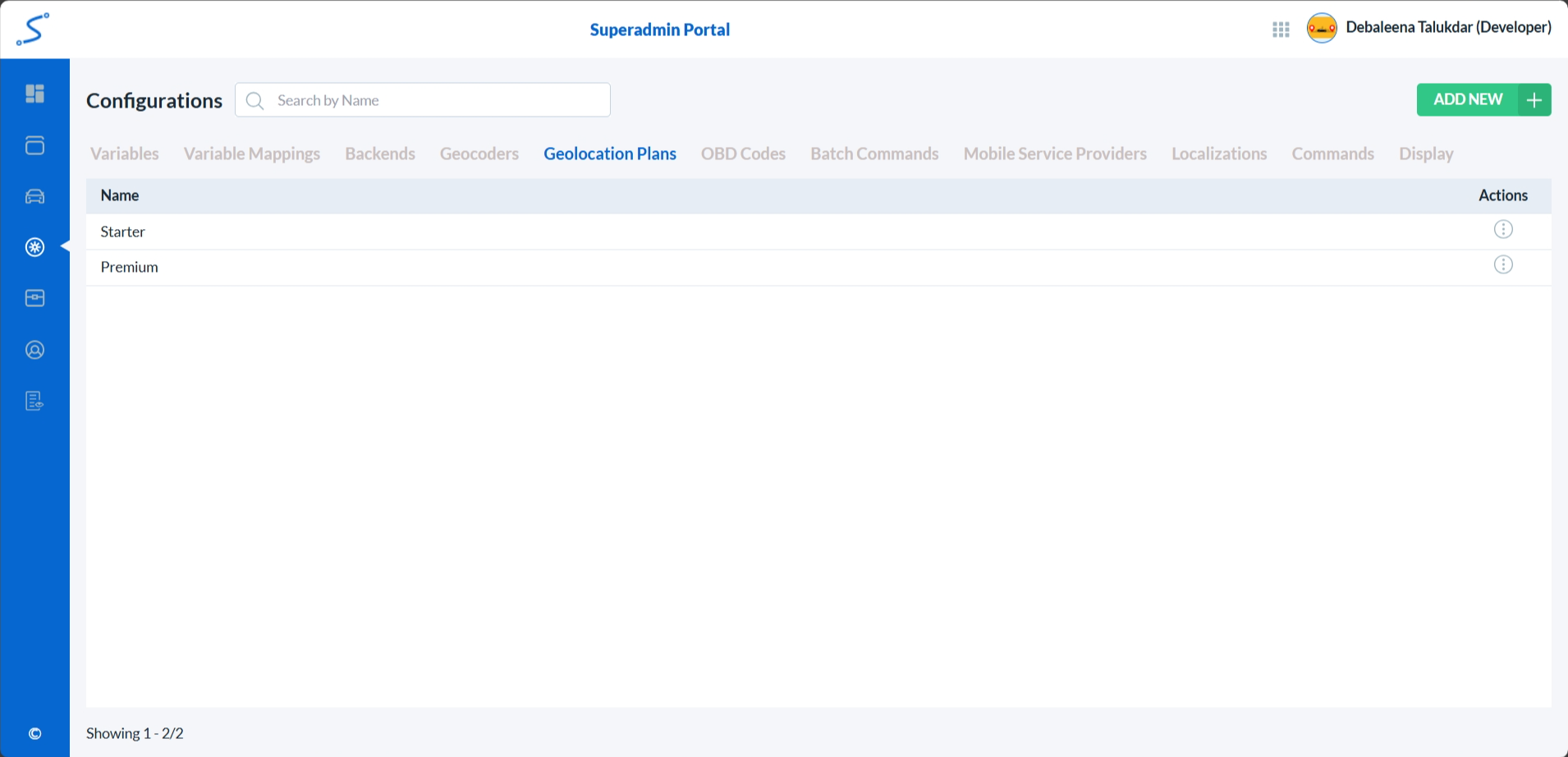Open the dashboard icon in sidebar
Viewport: 1568px width, 757px height.
click(34, 94)
